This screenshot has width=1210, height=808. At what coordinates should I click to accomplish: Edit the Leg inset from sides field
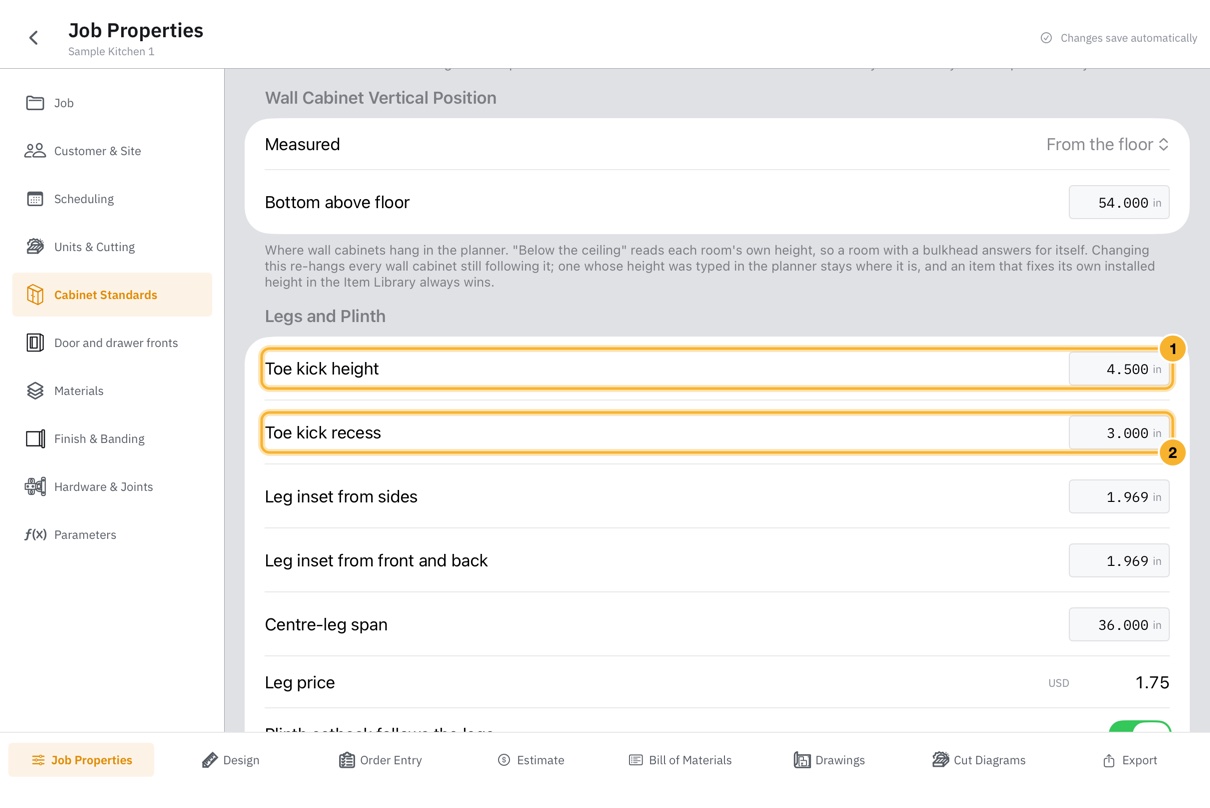click(x=1119, y=497)
